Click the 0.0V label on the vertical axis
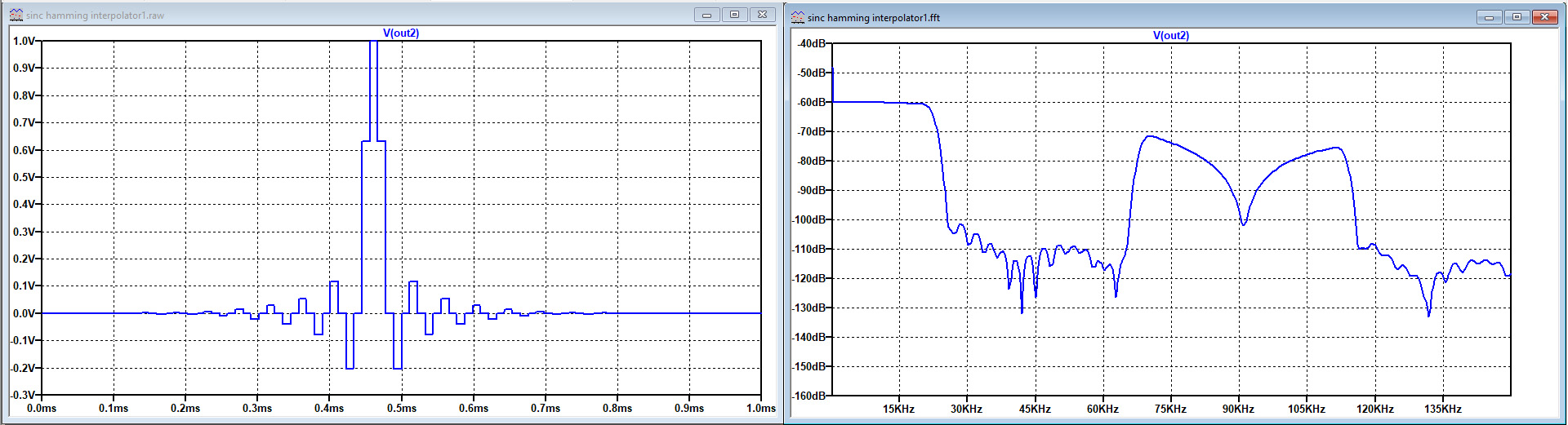Image resolution: width=1568 pixels, height=425 pixels. coord(24,313)
